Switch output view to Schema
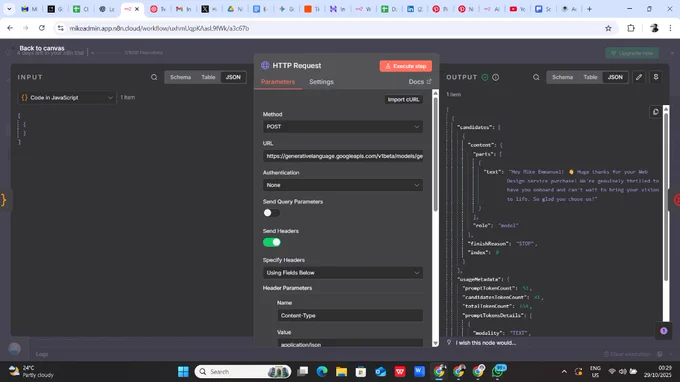 (562, 77)
